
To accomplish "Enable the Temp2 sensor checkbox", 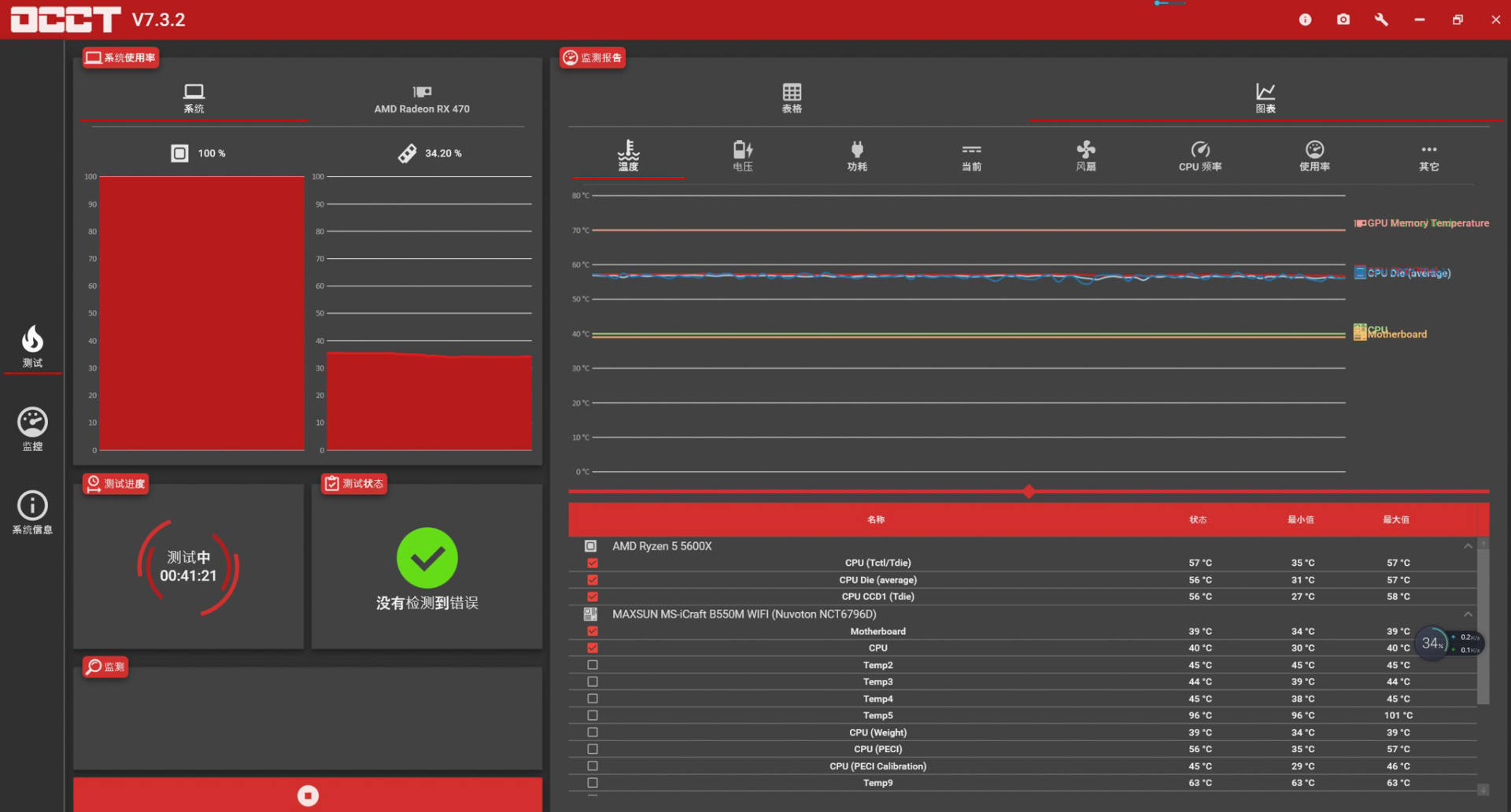I will [x=593, y=665].
